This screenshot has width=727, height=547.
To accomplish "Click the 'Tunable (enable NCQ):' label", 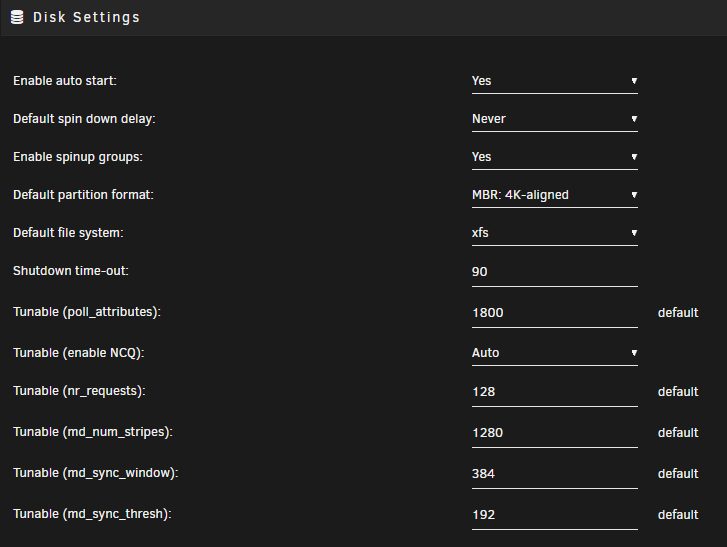I will tap(79, 353).
